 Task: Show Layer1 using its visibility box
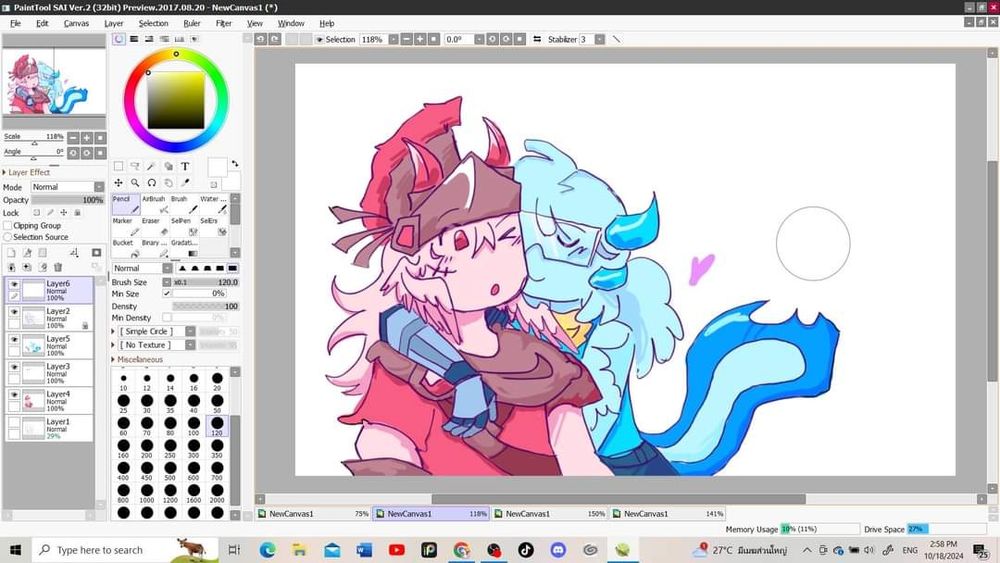click(x=14, y=423)
